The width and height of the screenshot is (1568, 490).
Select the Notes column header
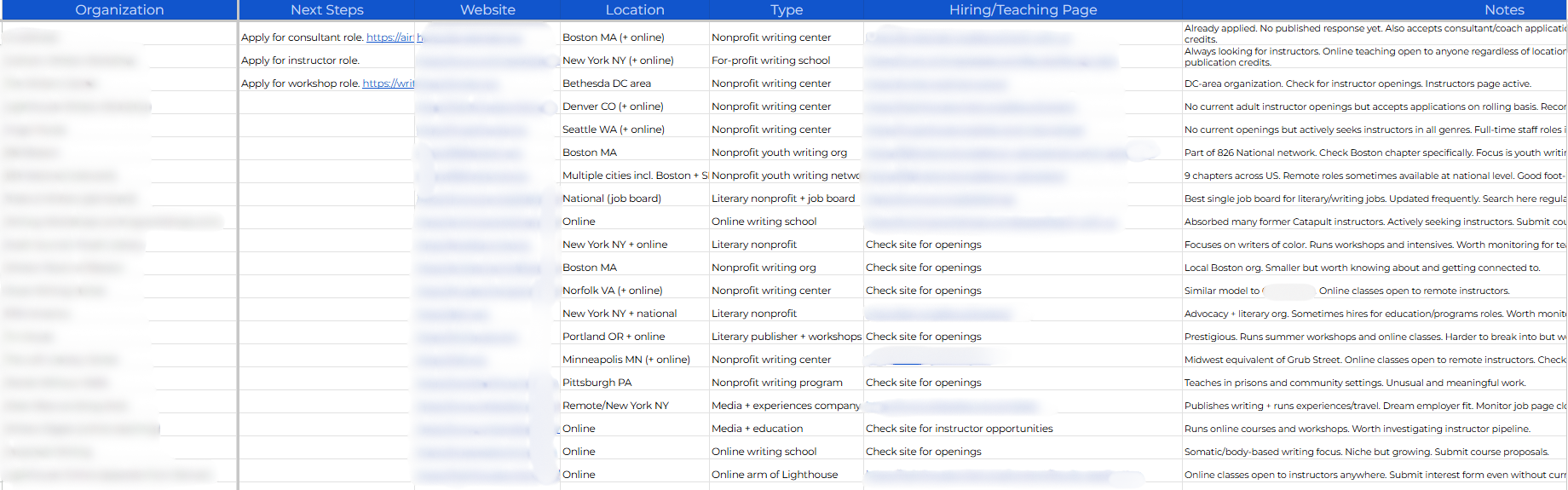click(1504, 9)
